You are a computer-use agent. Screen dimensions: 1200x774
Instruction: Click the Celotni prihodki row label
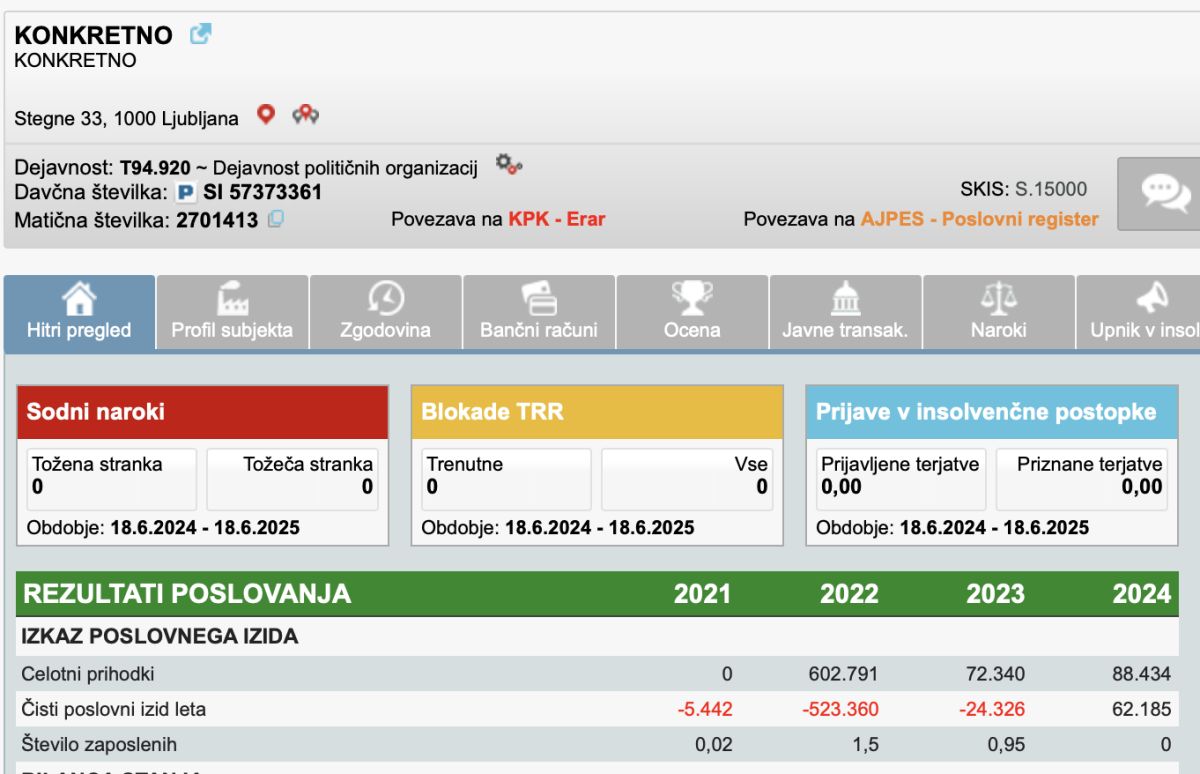[x=88, y=674]
